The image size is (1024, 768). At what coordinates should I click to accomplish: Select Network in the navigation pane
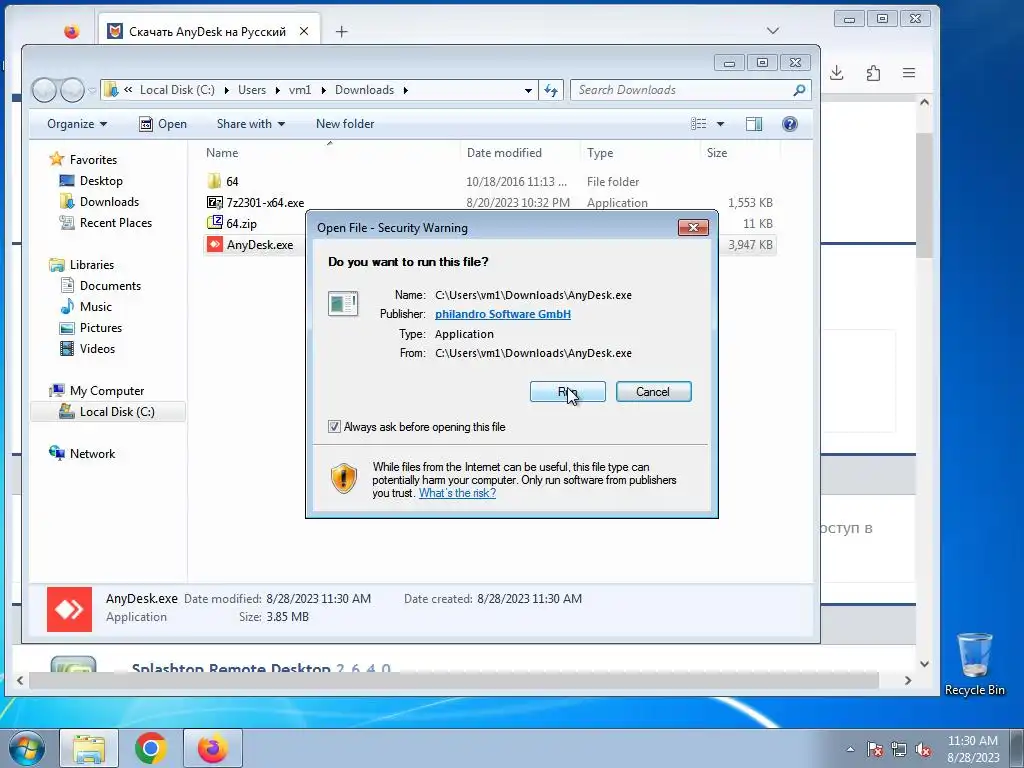click(x=92, y=454)
